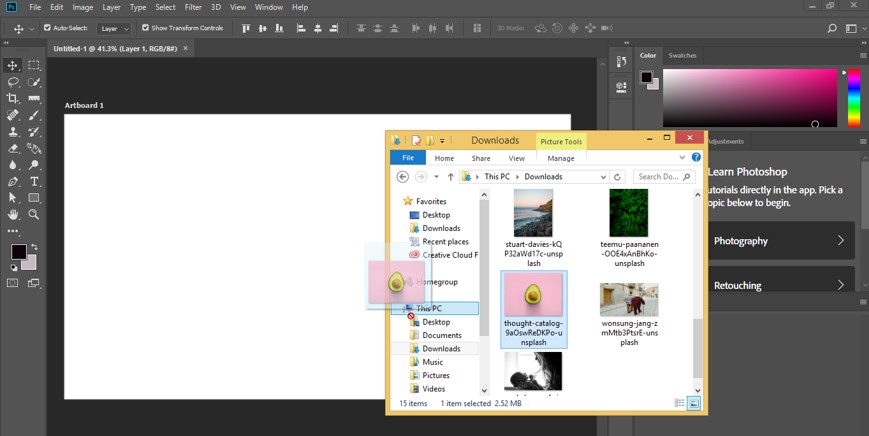The width and height of the screenshot is (869, 436).
Task: Click the foreground color swatch
Action: click(x=18, y=251)
